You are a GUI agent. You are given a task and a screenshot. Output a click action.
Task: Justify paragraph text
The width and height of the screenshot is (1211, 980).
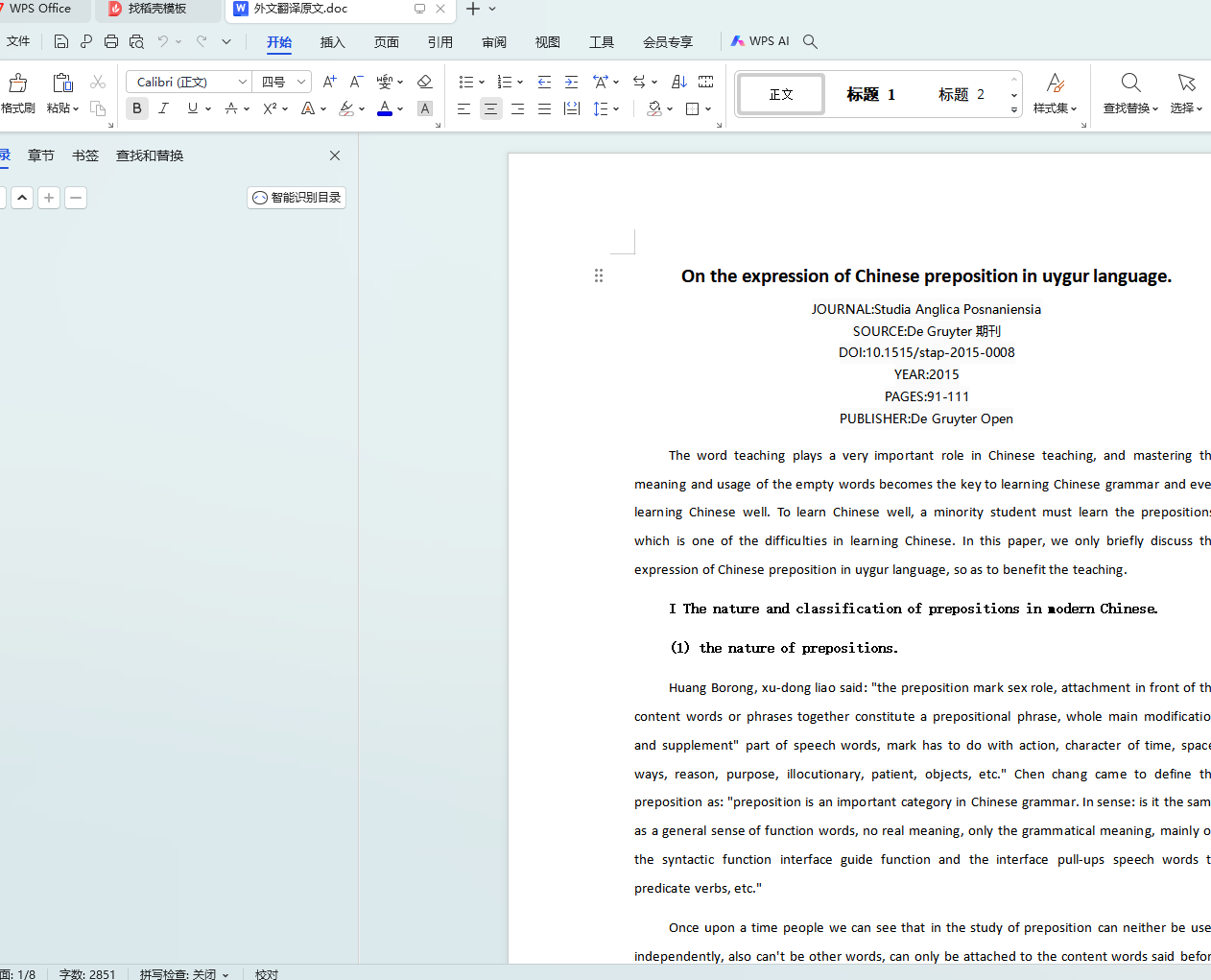coord(544,108)
